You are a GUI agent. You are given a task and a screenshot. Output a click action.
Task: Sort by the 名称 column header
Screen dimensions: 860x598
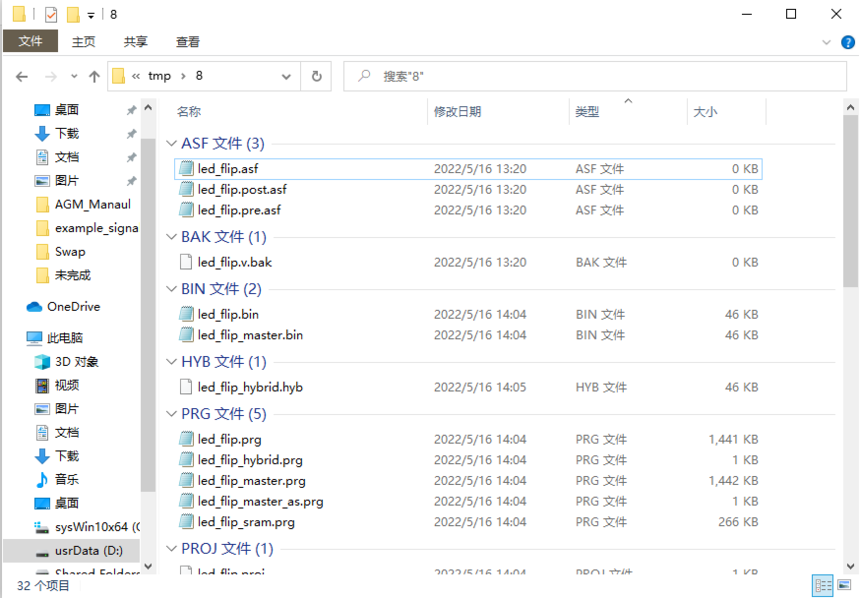[189, 111]
